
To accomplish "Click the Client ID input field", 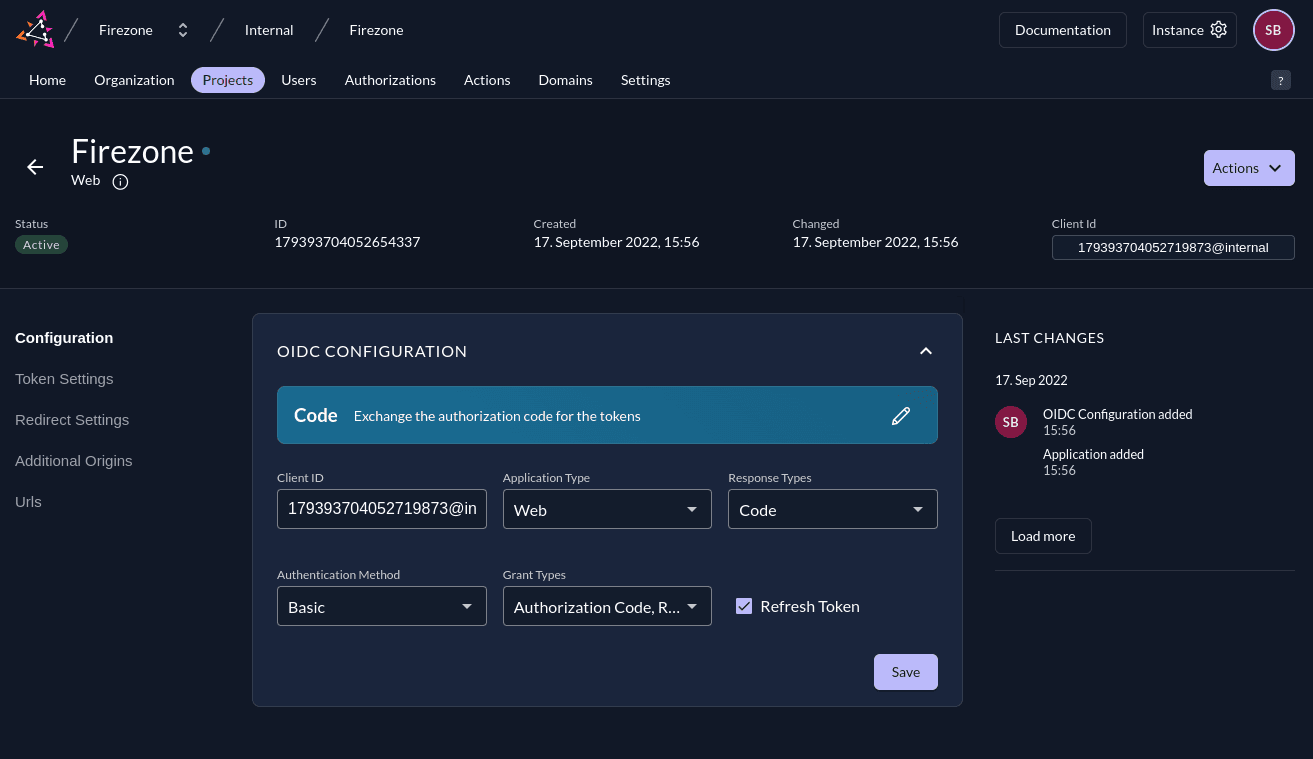I will [x=381, y=509].
